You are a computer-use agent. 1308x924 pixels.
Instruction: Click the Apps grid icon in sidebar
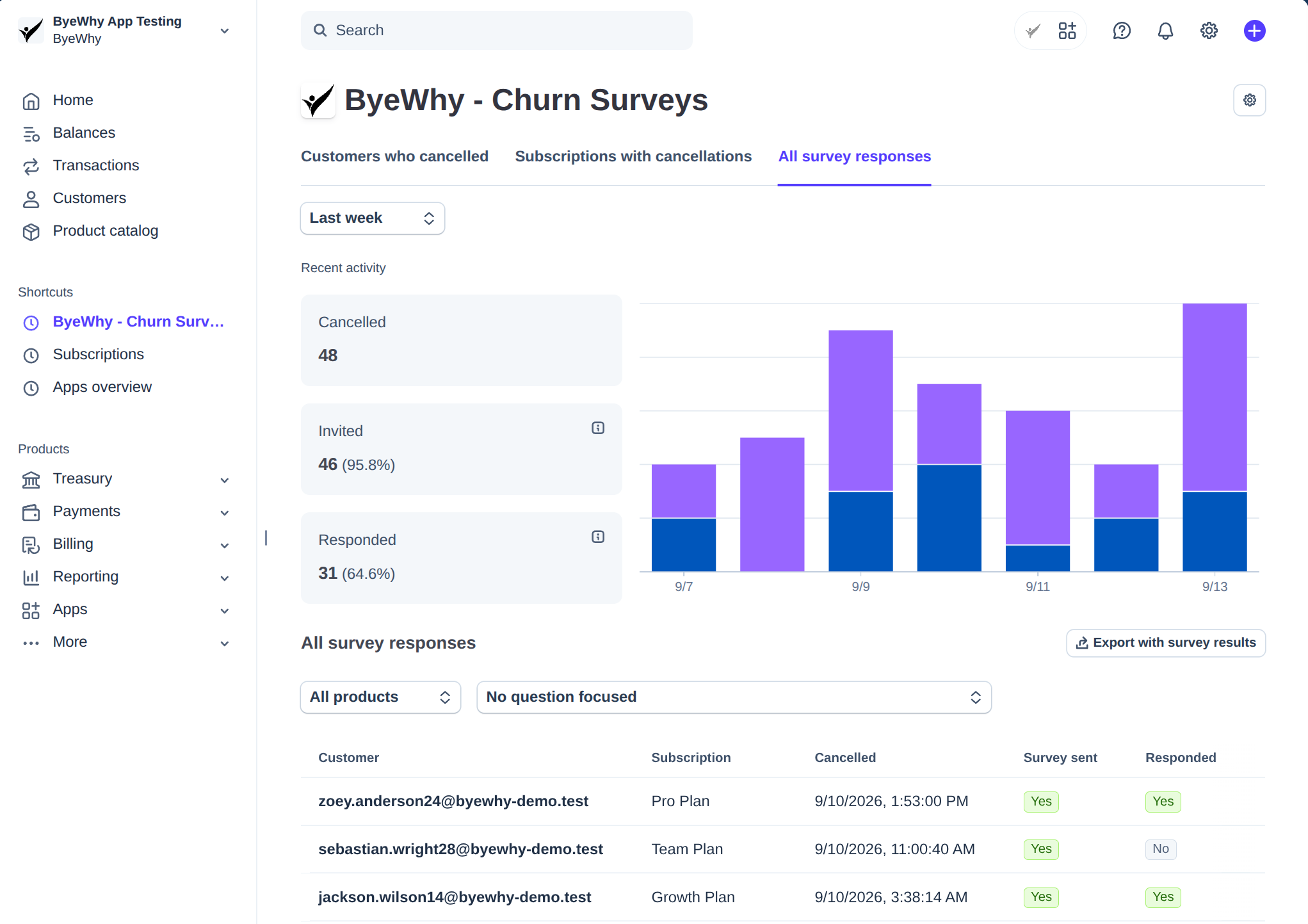pos(31,610)
